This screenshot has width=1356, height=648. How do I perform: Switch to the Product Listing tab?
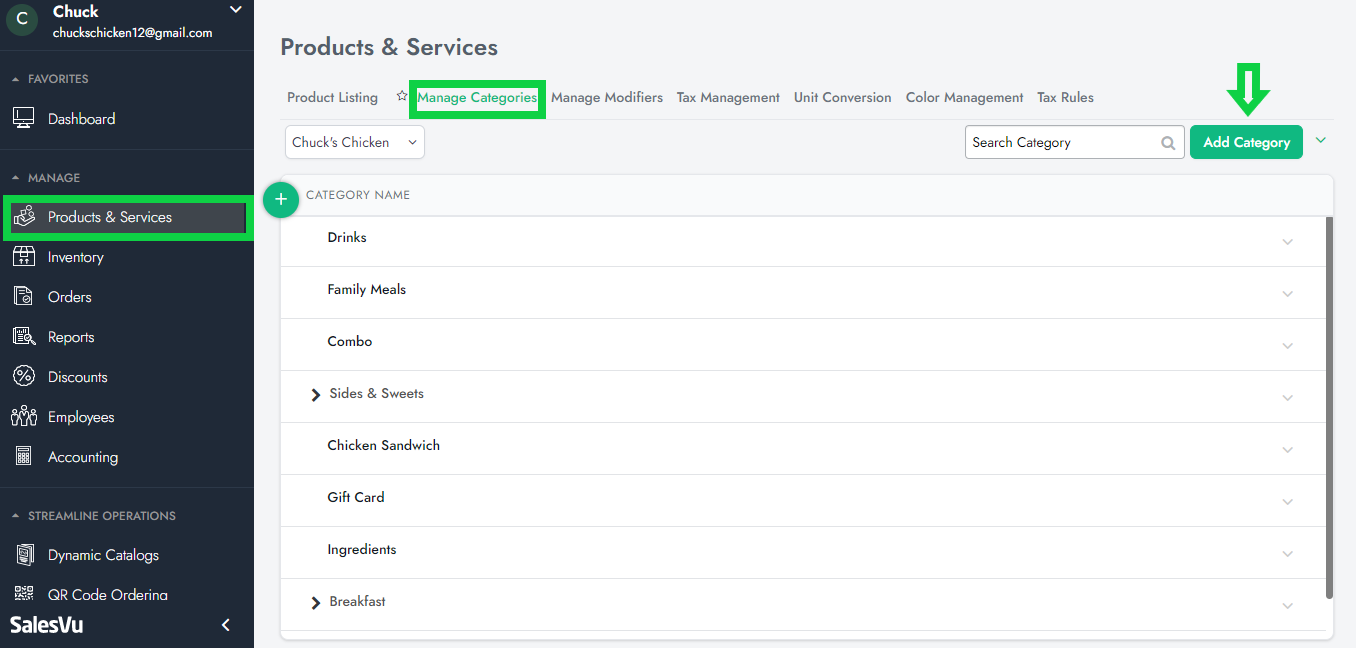332,98
